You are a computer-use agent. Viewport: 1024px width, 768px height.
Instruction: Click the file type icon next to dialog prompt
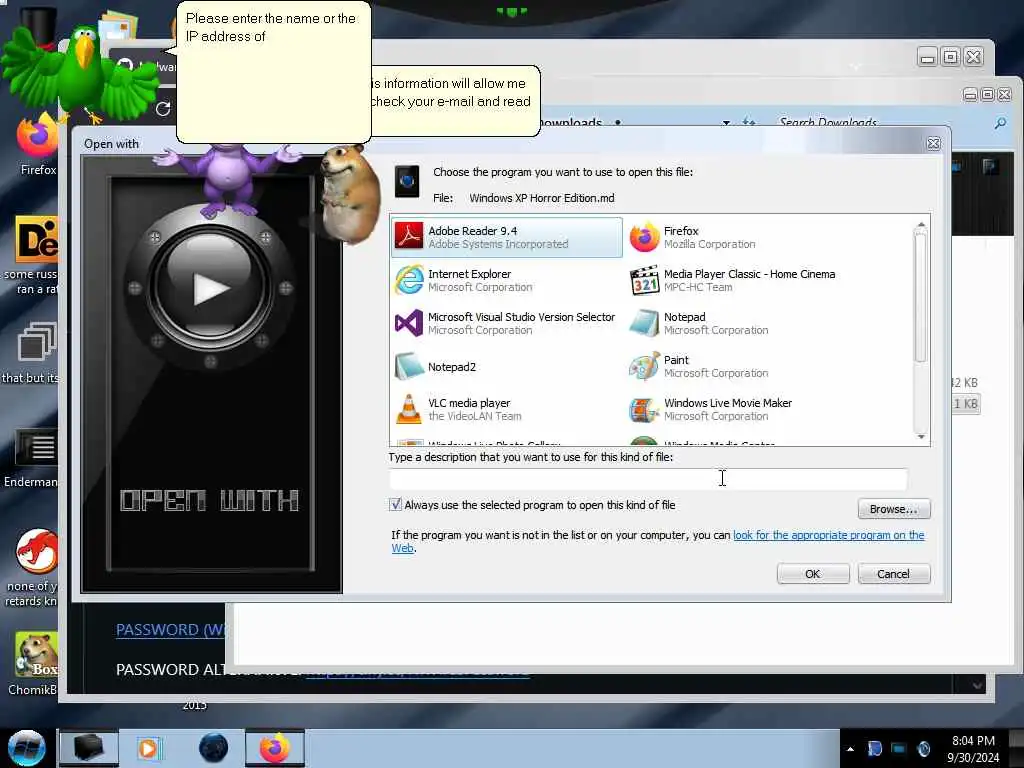[x=407, y=181]
